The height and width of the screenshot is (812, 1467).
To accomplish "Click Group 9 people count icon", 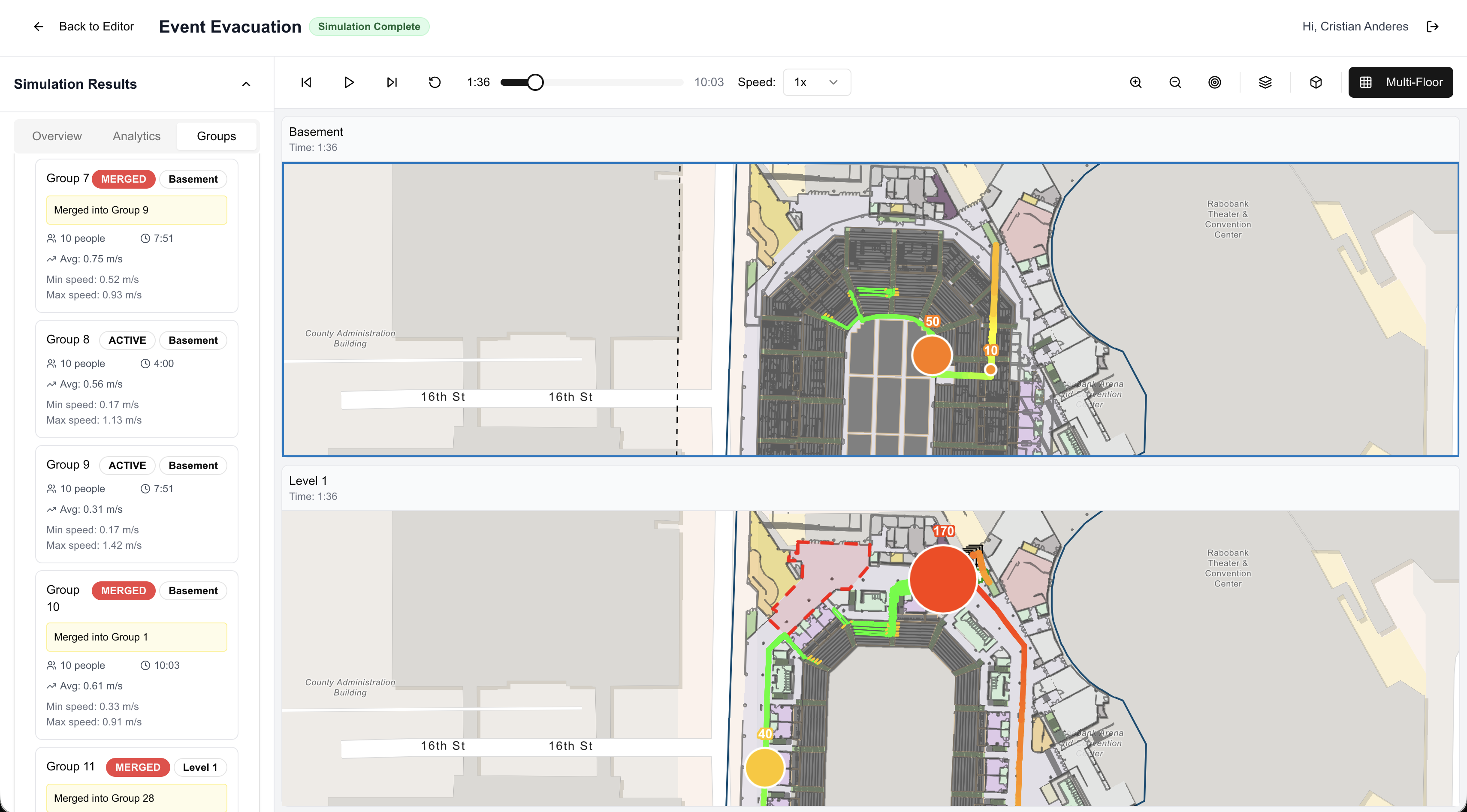I will (x=51, y=489).
